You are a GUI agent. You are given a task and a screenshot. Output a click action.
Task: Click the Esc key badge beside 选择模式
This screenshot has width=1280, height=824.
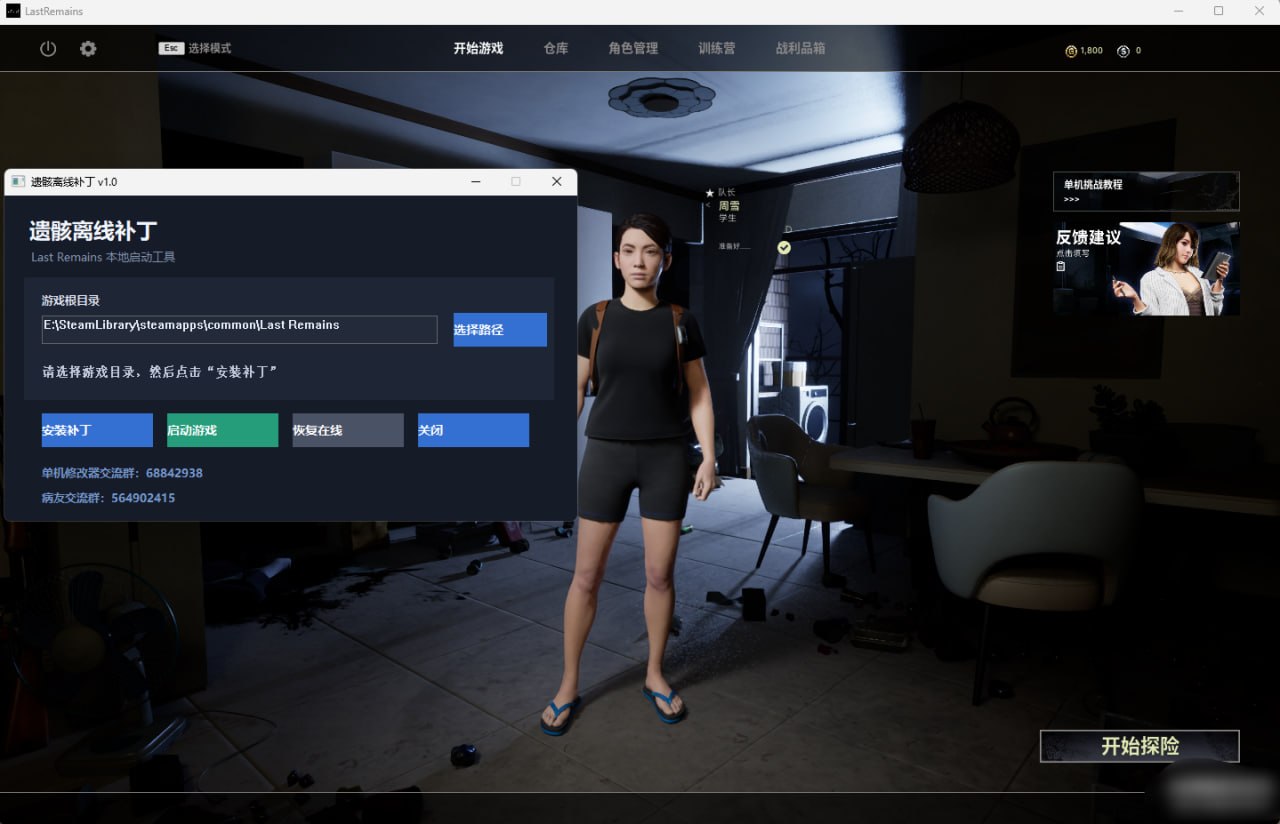171,47
